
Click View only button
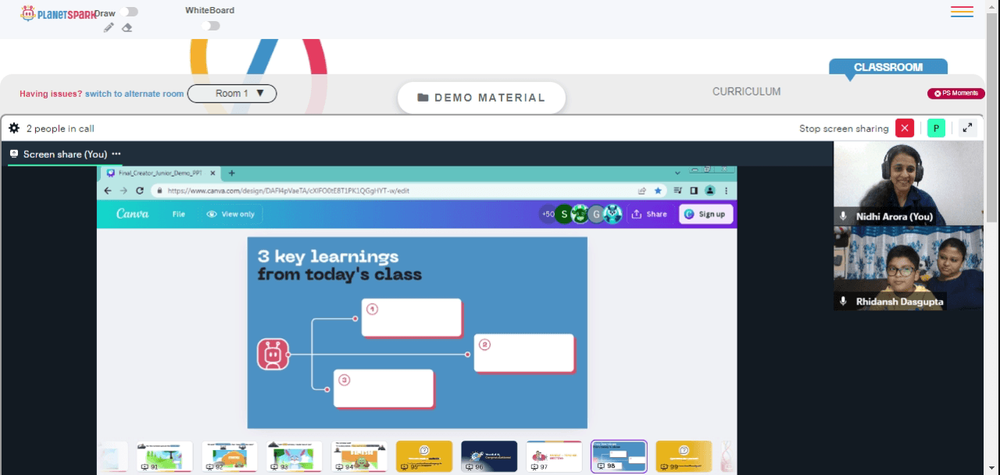(231, 214)
